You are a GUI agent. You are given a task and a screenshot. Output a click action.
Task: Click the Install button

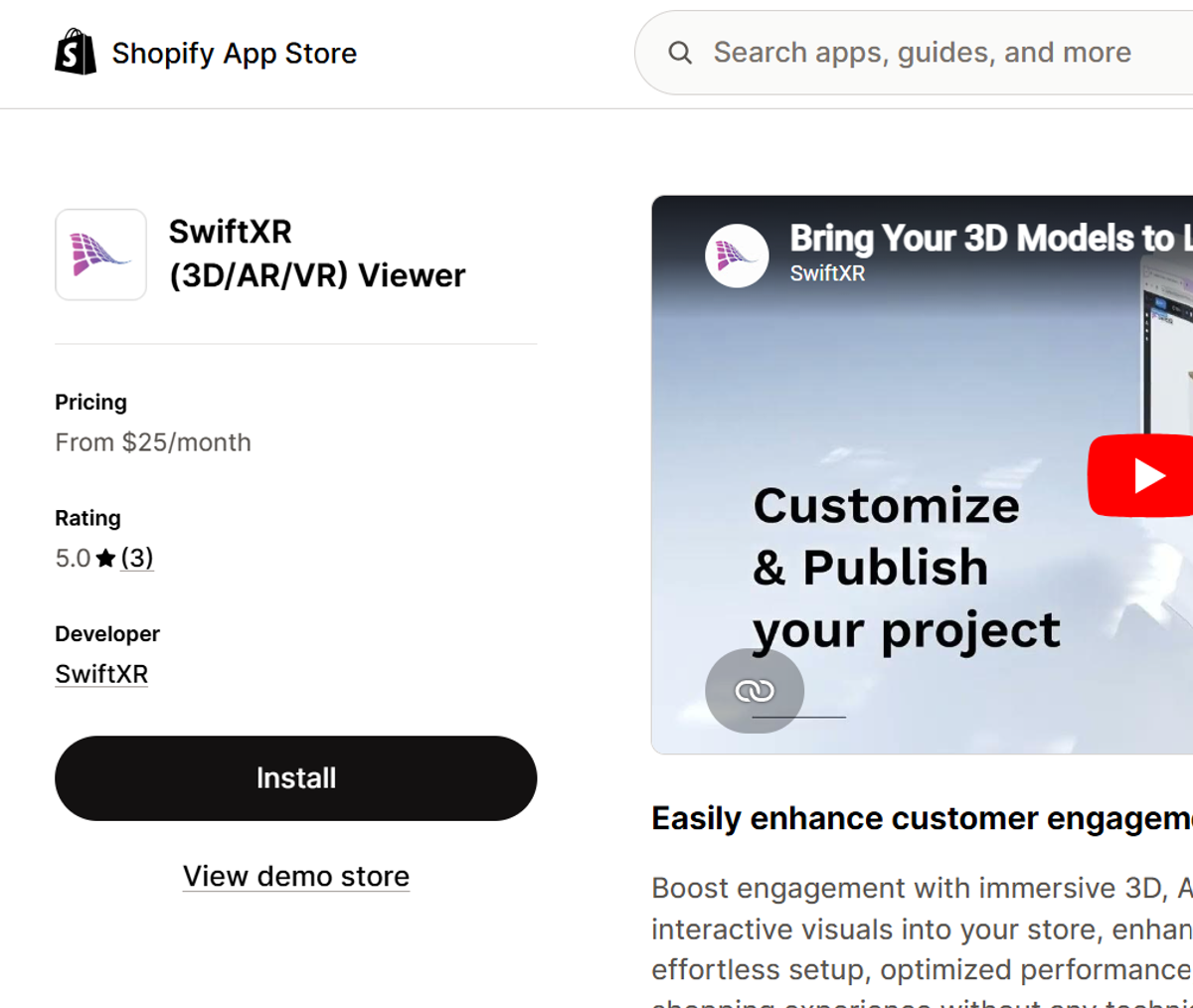[x=296, y=778]
